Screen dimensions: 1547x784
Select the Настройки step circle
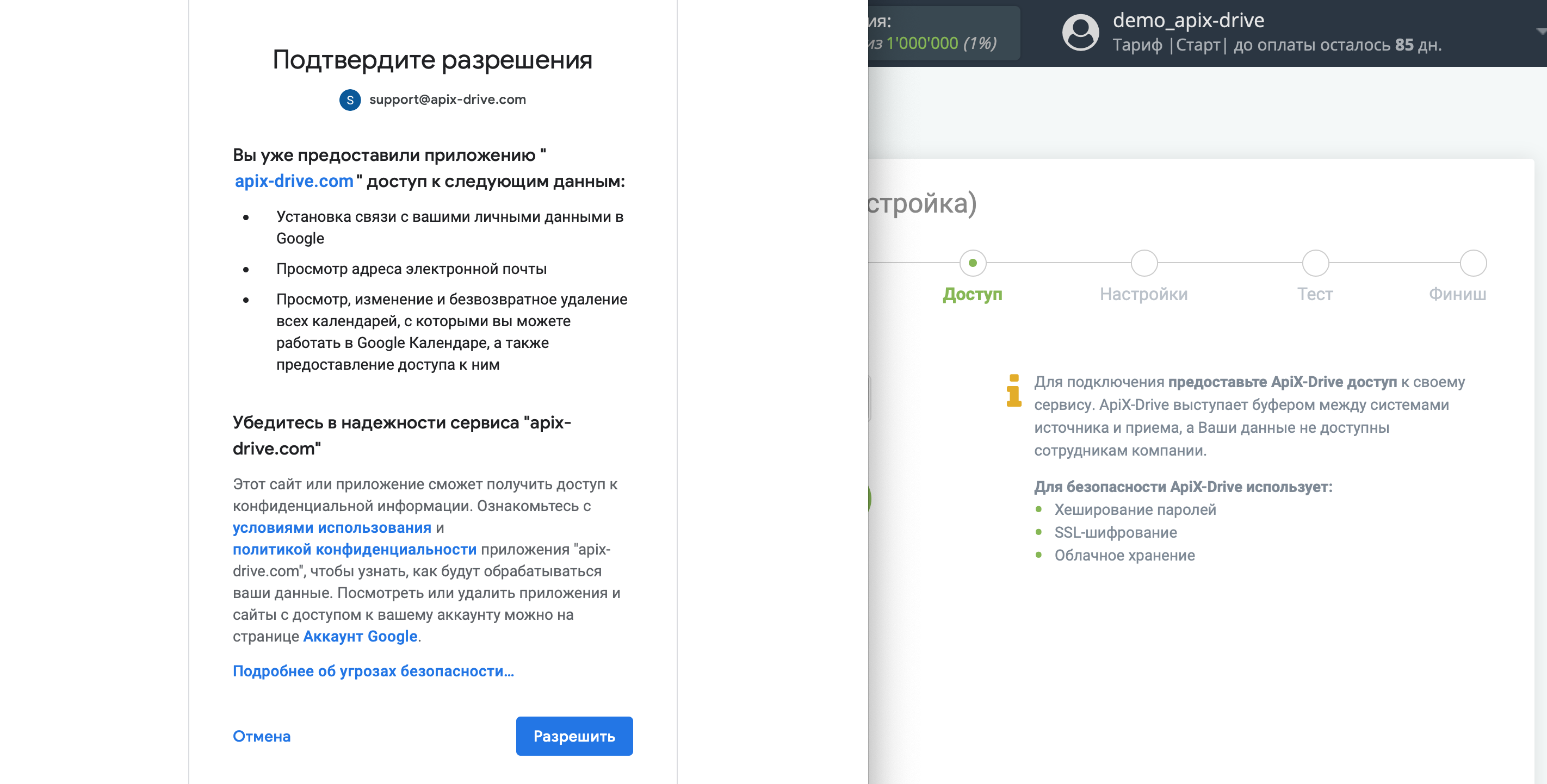(x=1144, y=263)
